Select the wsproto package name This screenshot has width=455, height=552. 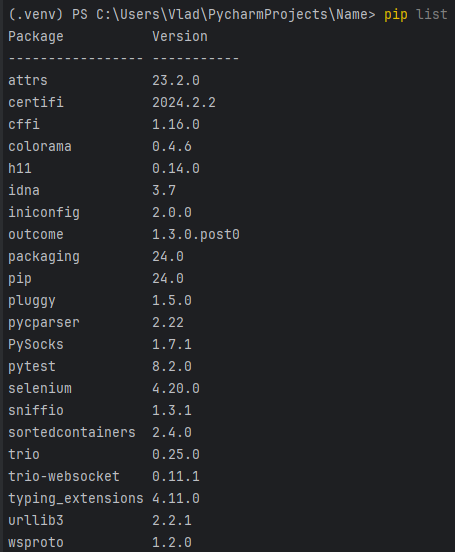click(x=36, y=543)
